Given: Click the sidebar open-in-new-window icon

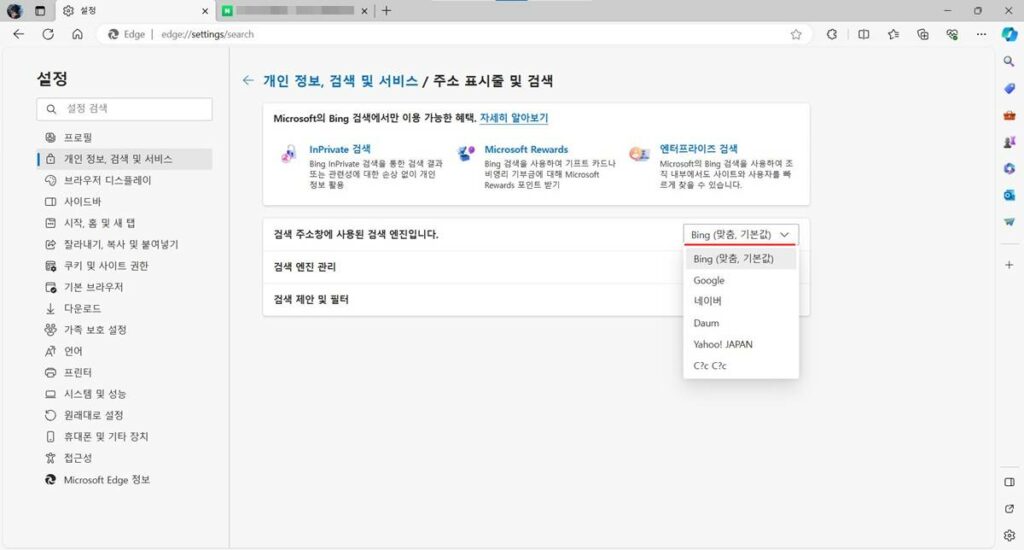Looking at the screenshot, I should [1009, 509].
